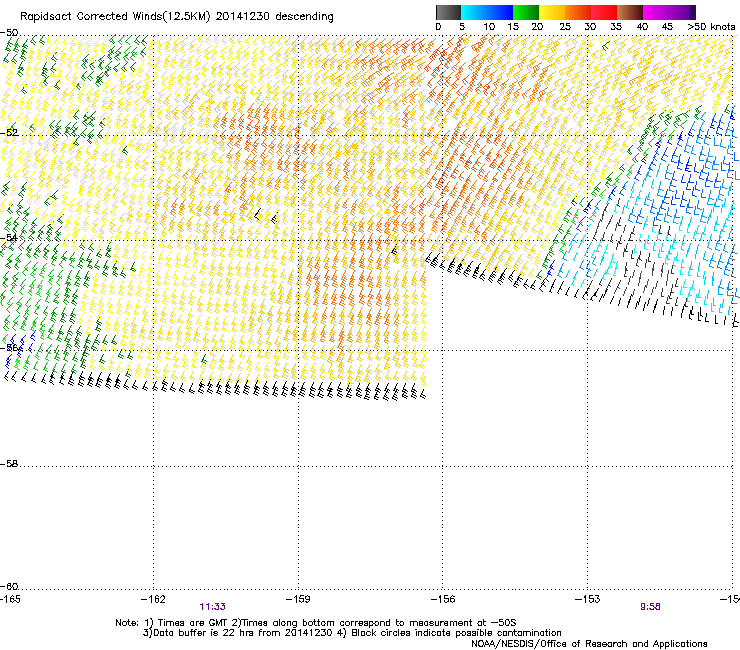Image resolution: width=740 pixels, height=650 pixels.
Task: Click the brown 35-40 knots legend swatch
Action: pyautogui.click(x=630, y=12)
